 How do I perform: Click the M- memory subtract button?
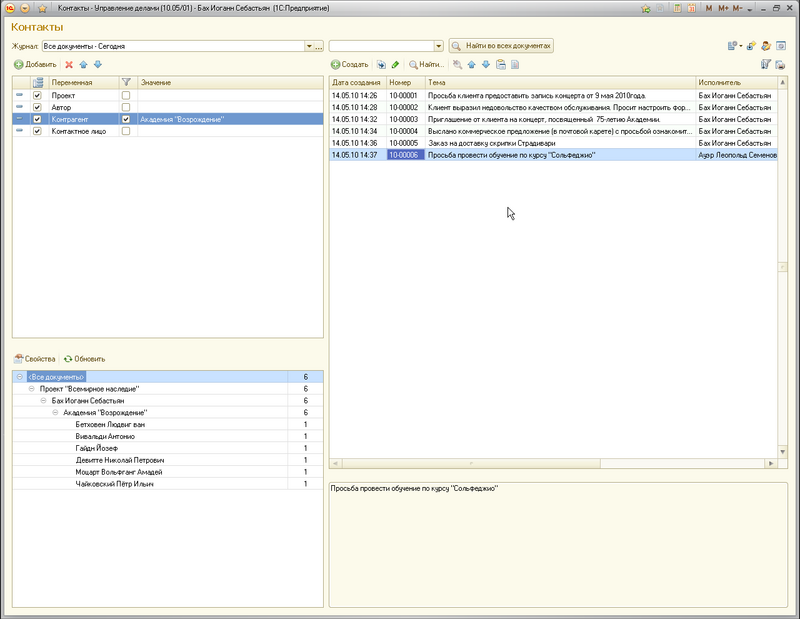(737, 8)
